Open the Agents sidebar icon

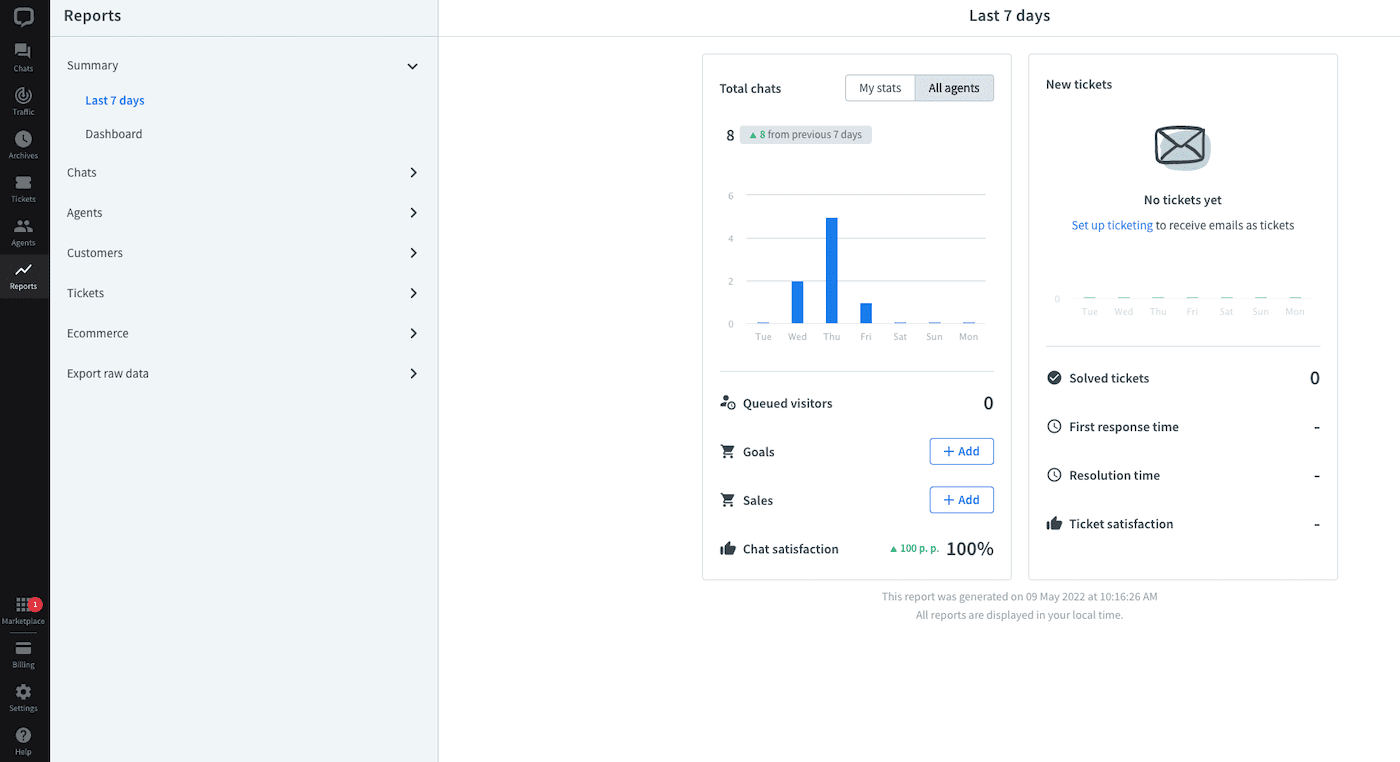(x=23, y=231)
